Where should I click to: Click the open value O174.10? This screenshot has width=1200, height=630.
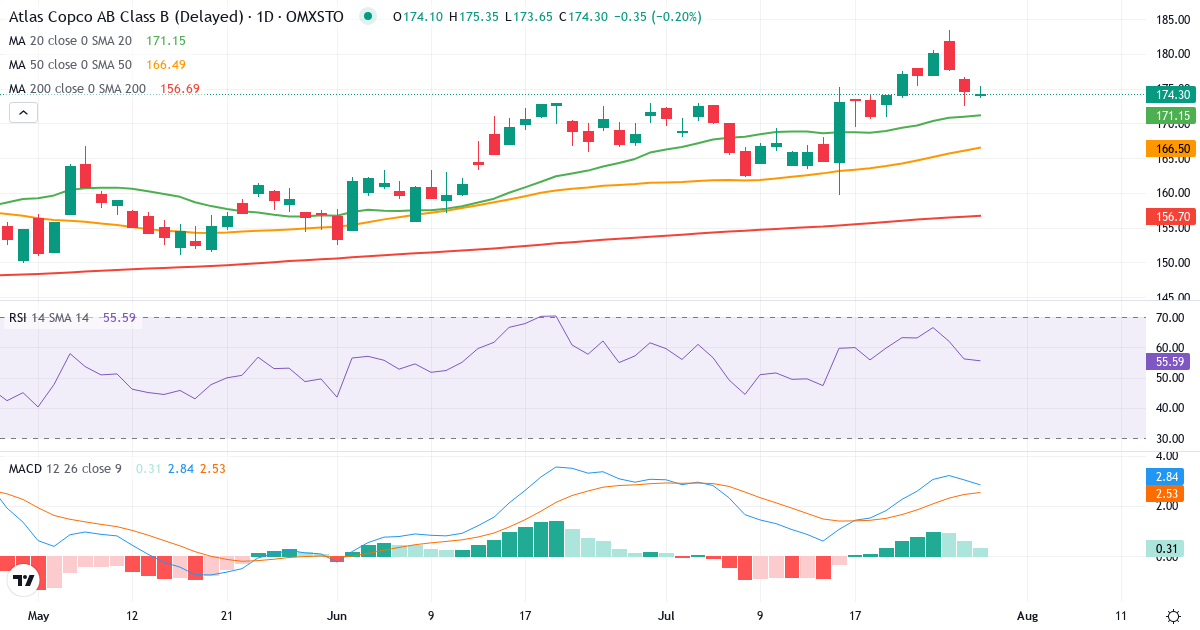(x=419, y=17)
